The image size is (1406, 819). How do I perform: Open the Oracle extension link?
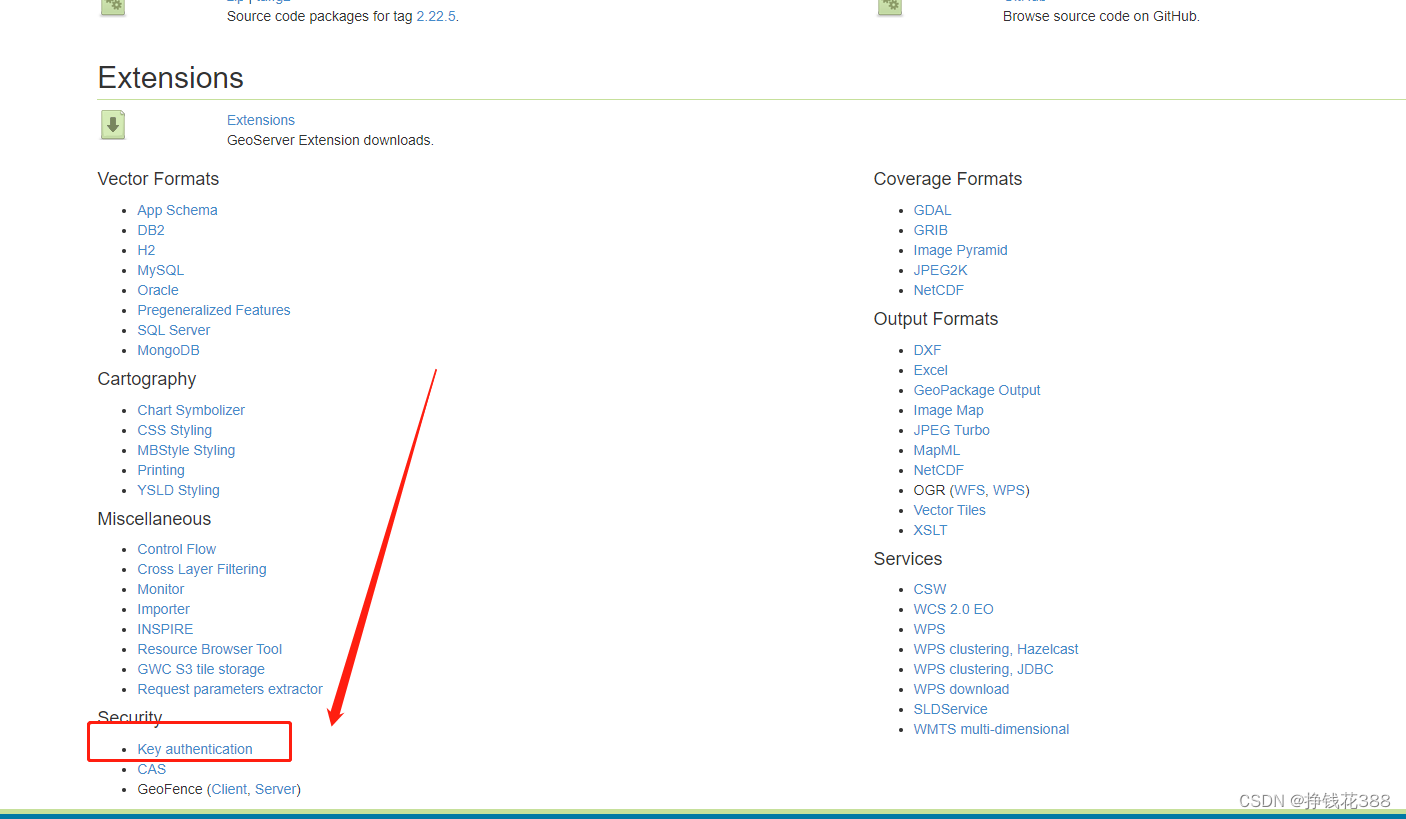tap(158, 290)
